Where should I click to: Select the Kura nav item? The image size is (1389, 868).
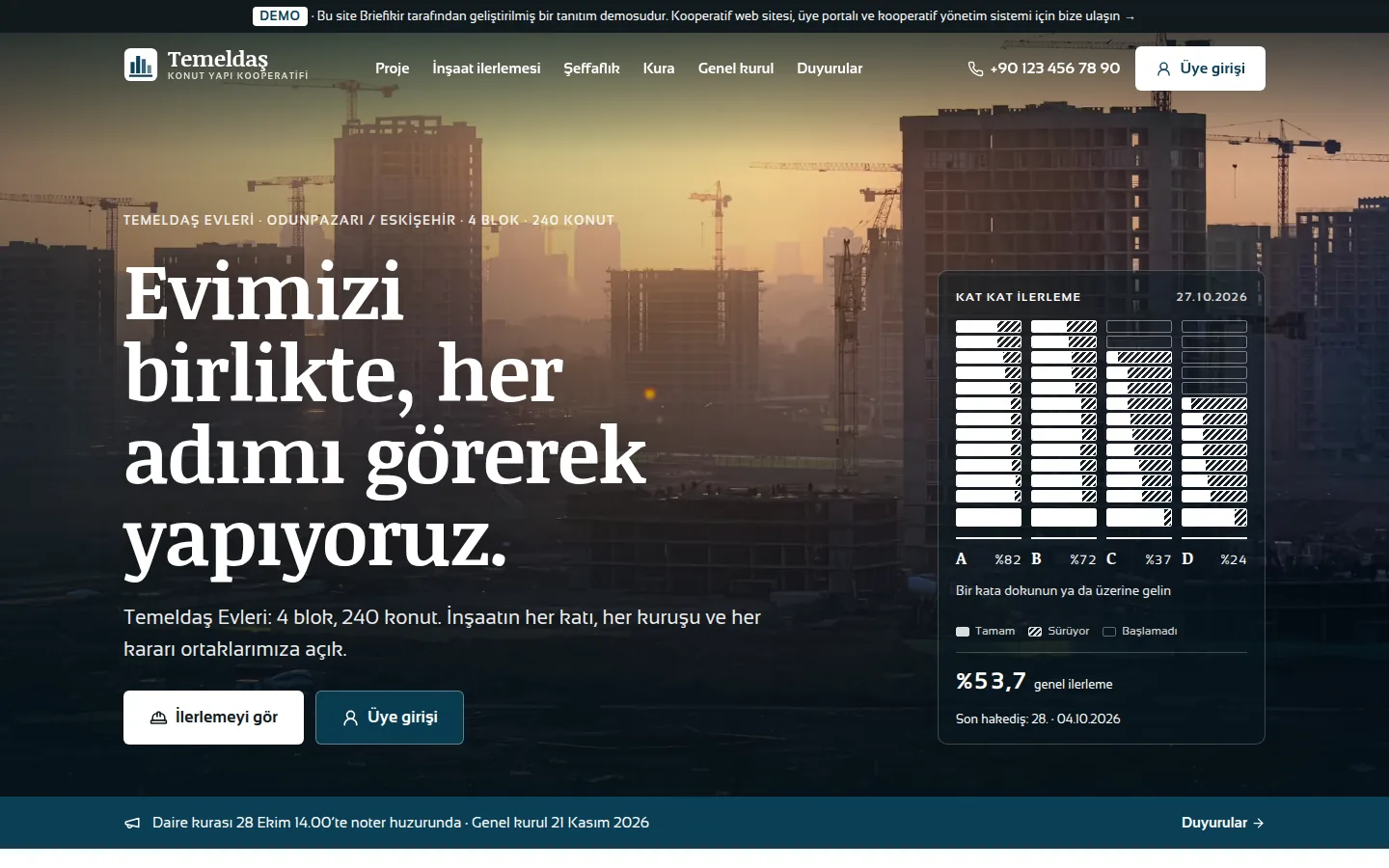point(659,68)
